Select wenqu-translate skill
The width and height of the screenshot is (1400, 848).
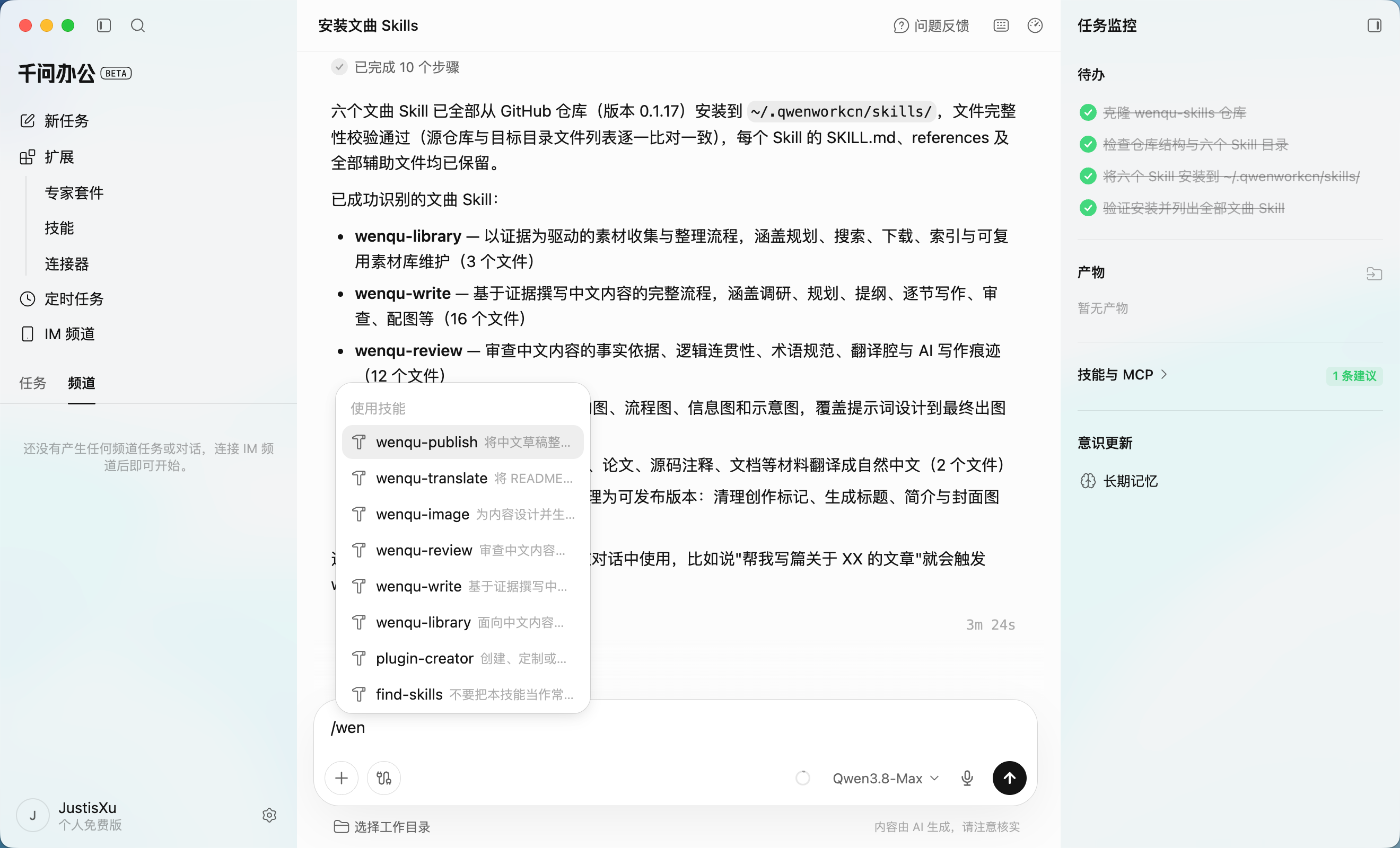(462, 478)
